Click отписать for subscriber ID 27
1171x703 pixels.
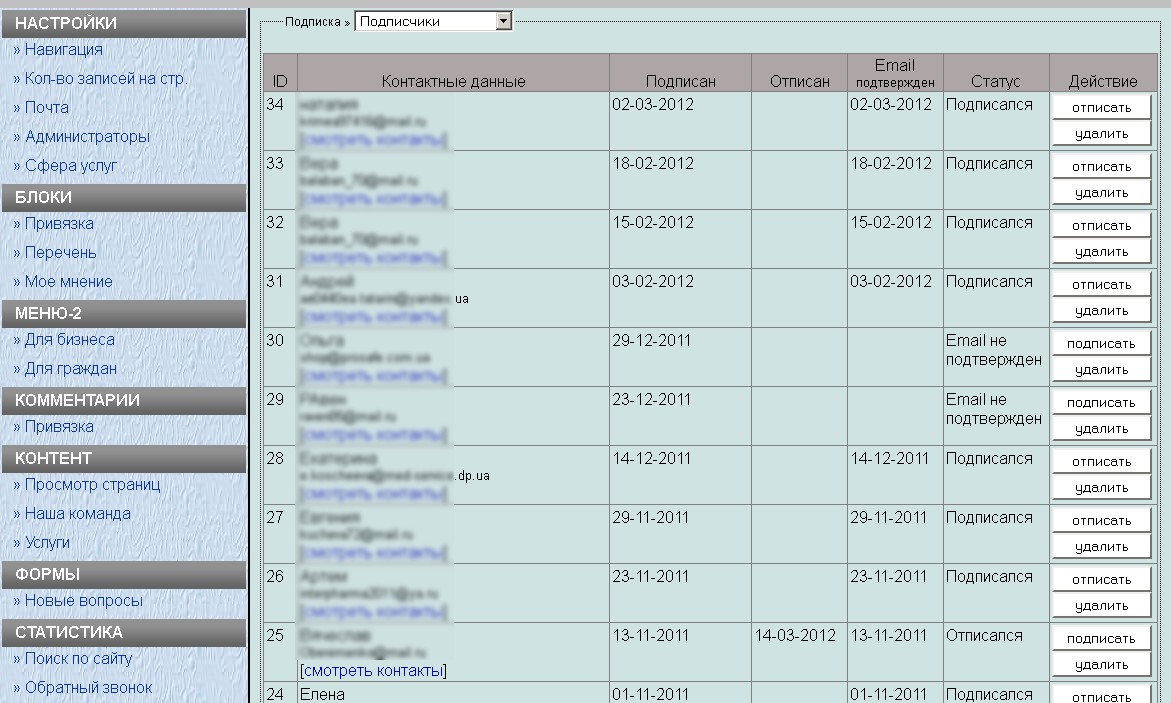1102,521
